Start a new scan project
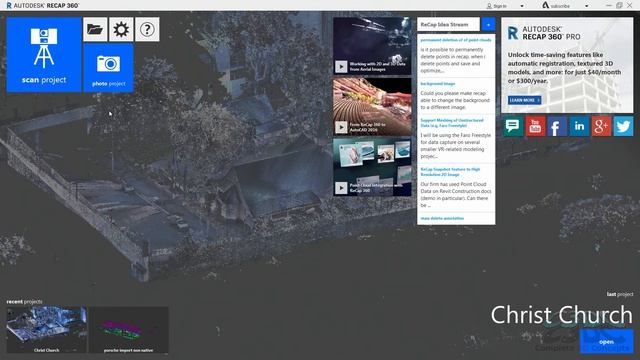This screenshot has width=640, height=360. coord(44,55)
